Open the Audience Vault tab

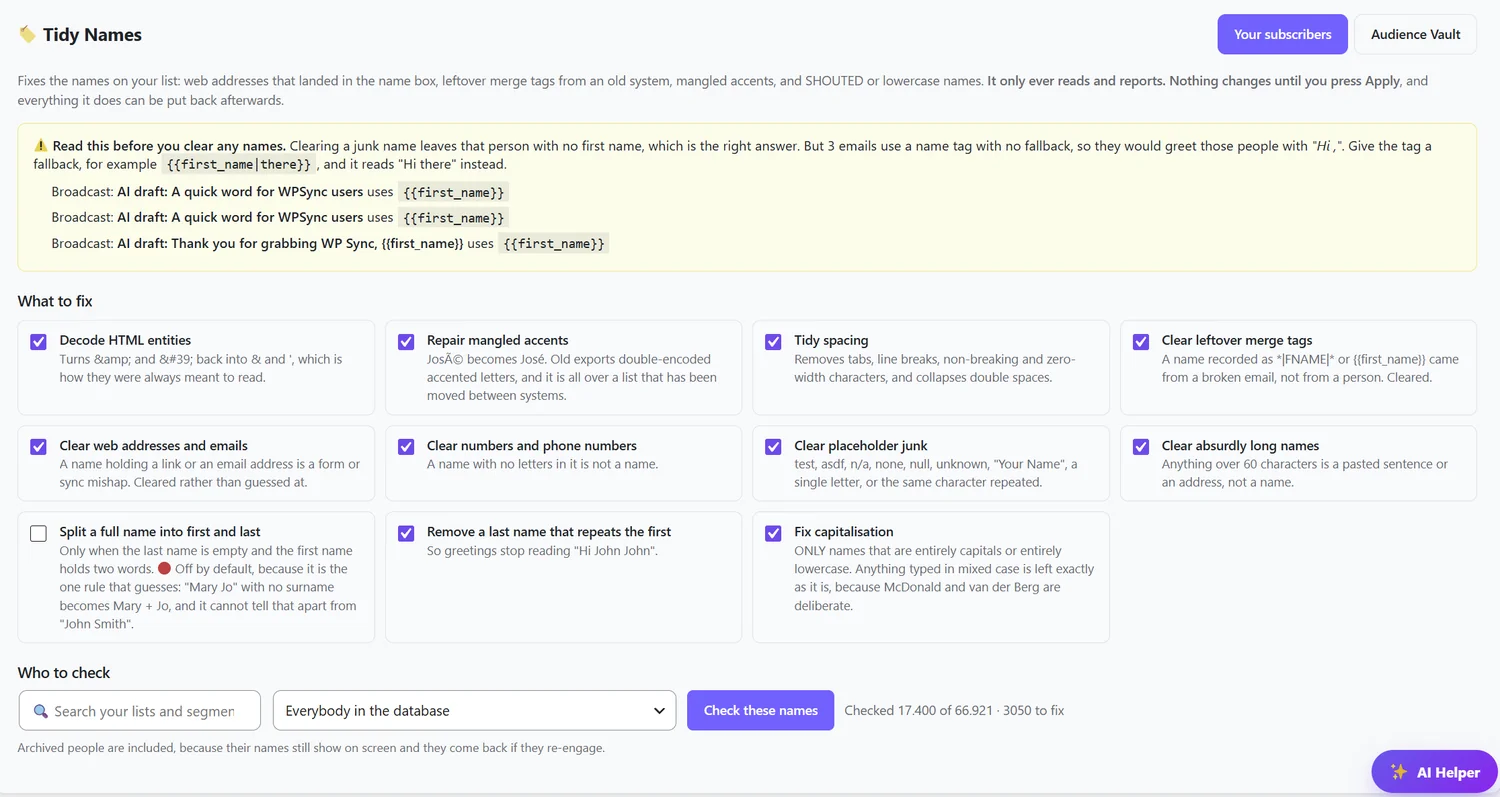tap(1415, 34)
